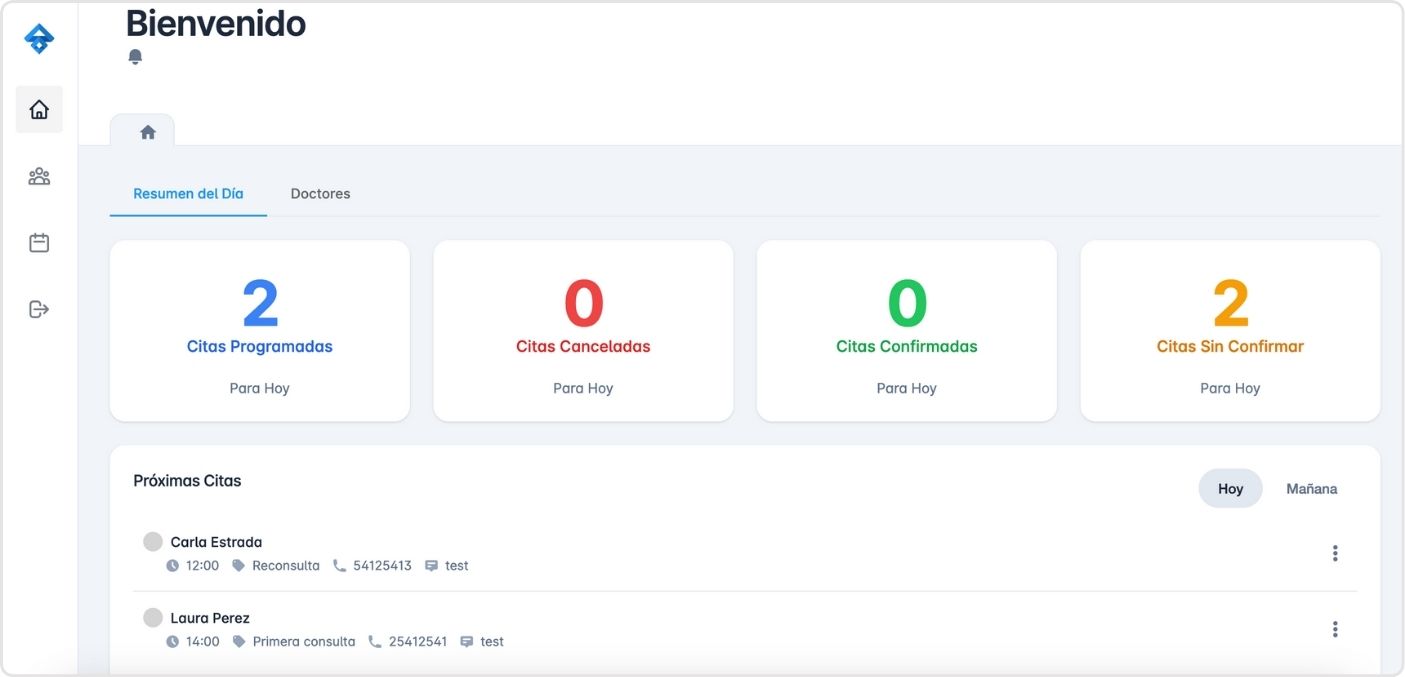This screenshot has width=1405, height=677.
Task: Select the Resumen del Día tab
Action: (188, 194)
